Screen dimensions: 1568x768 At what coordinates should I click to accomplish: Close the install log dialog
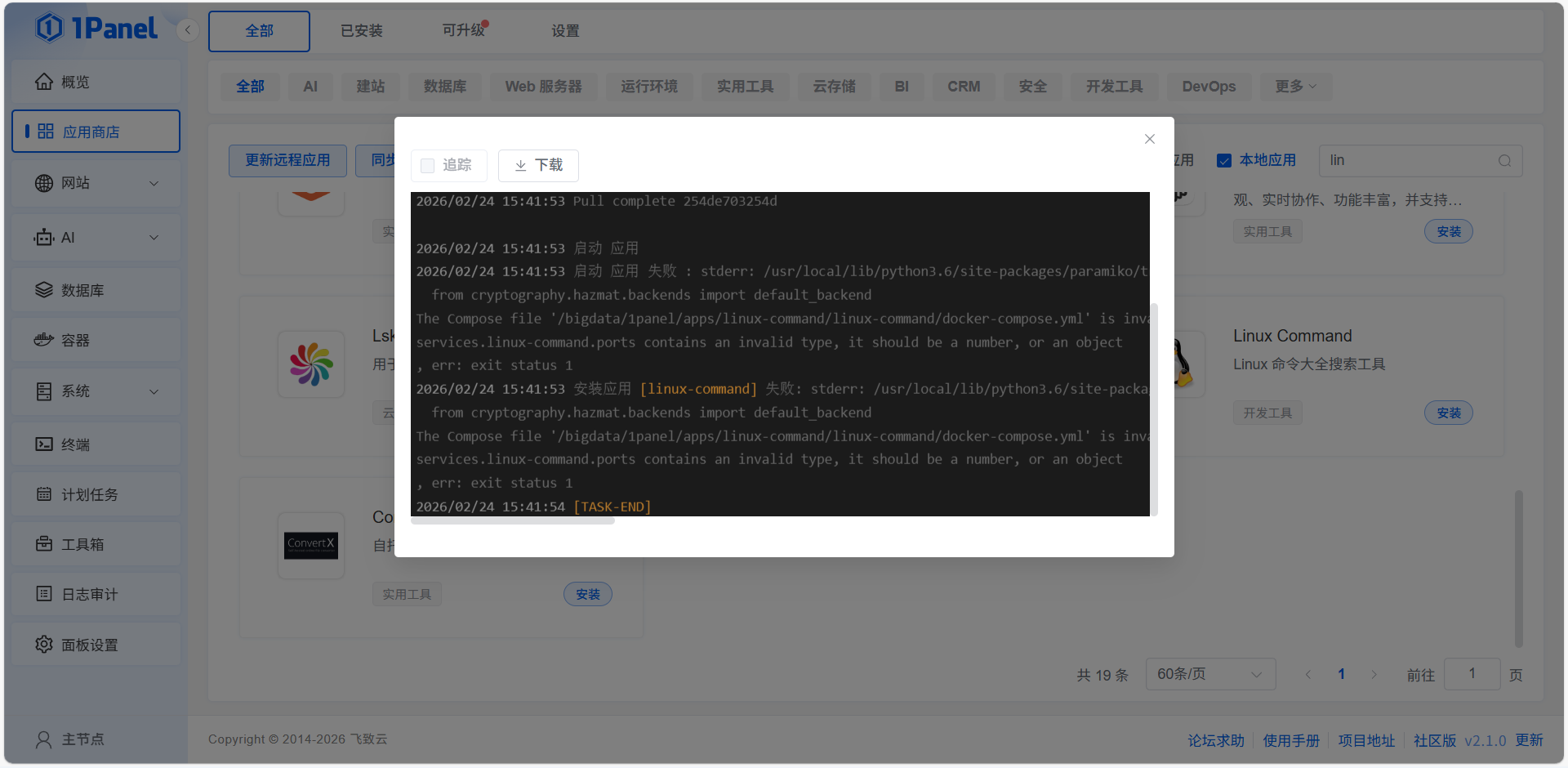pyautogui.click(x=1149, y=139)
